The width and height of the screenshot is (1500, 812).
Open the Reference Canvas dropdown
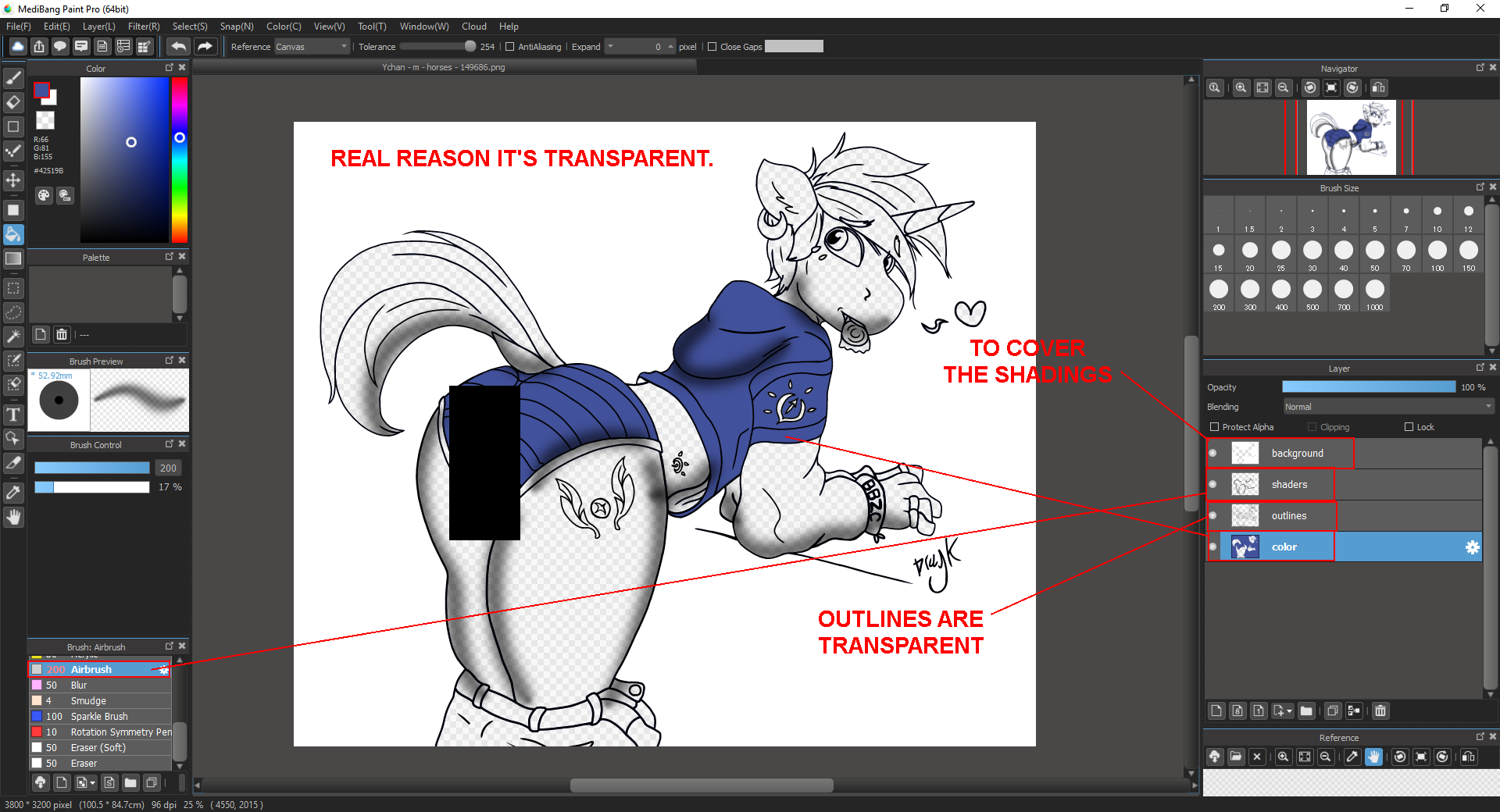(311, 47)
